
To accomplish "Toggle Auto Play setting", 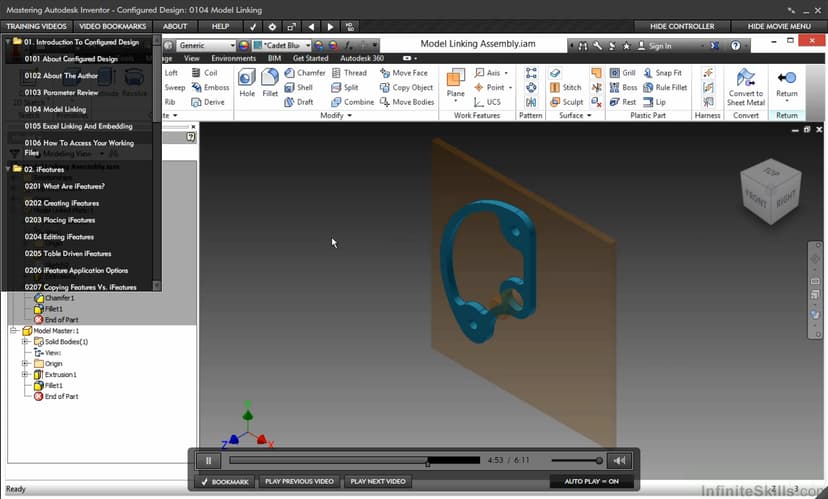I will (x=591, y=482).
